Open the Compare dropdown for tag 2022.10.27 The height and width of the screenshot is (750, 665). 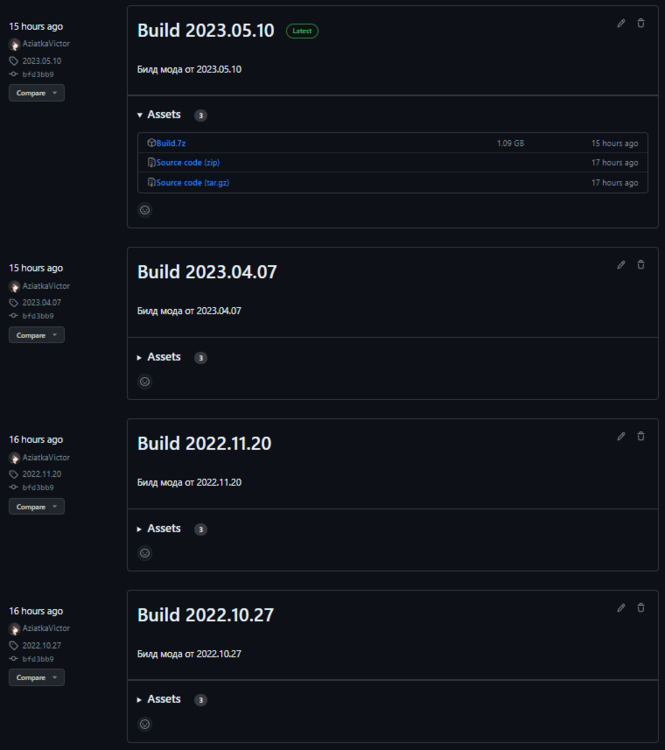tap(37, 678)
